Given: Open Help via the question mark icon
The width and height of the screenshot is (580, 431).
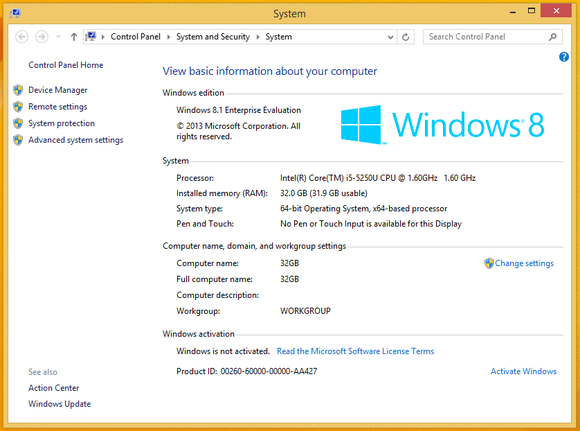Looking at the screenshot, I should tap(564, 57).
